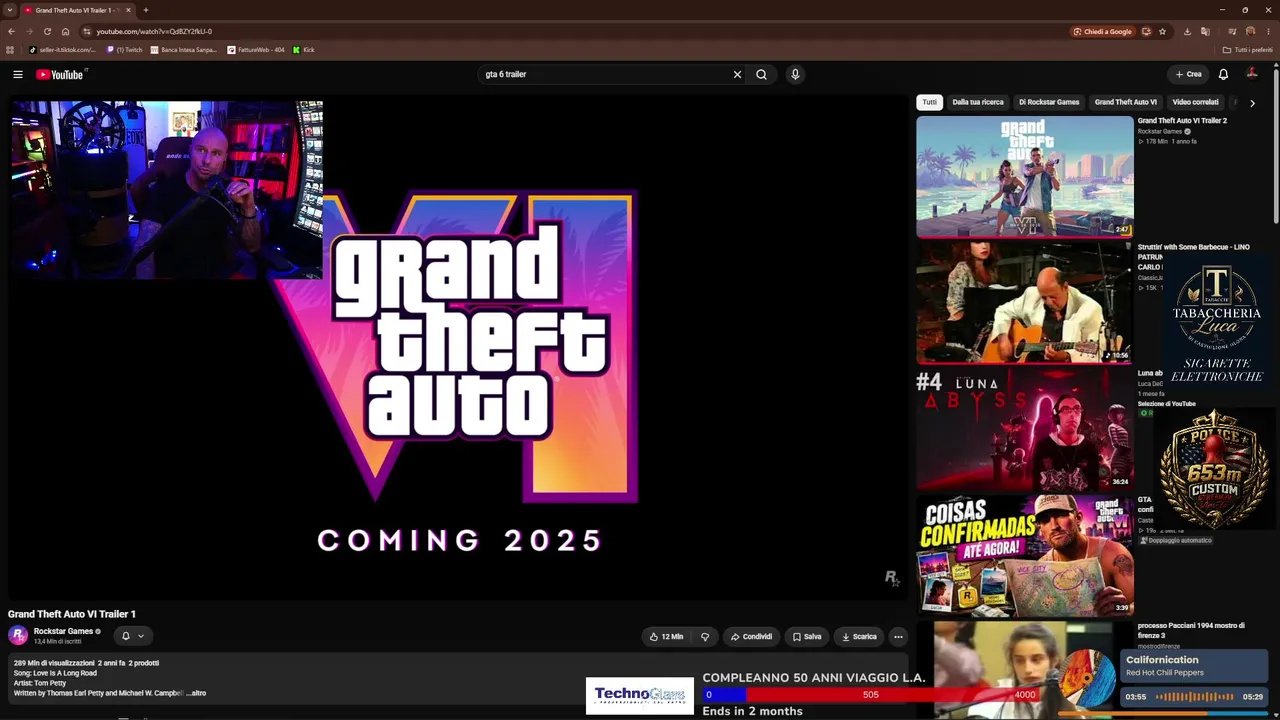Open YouTube notifications bell
Screen dimensions: 1280x720
pos(1223,74)
